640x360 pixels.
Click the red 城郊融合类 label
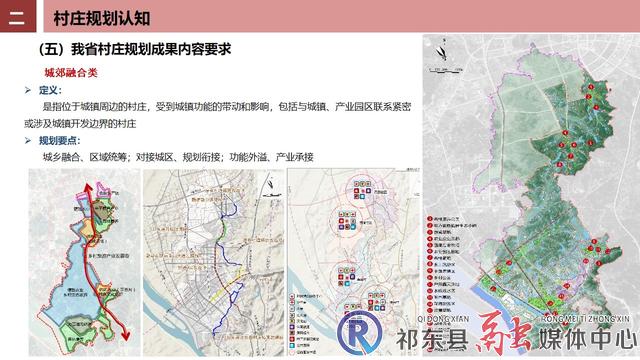(71, 73)
